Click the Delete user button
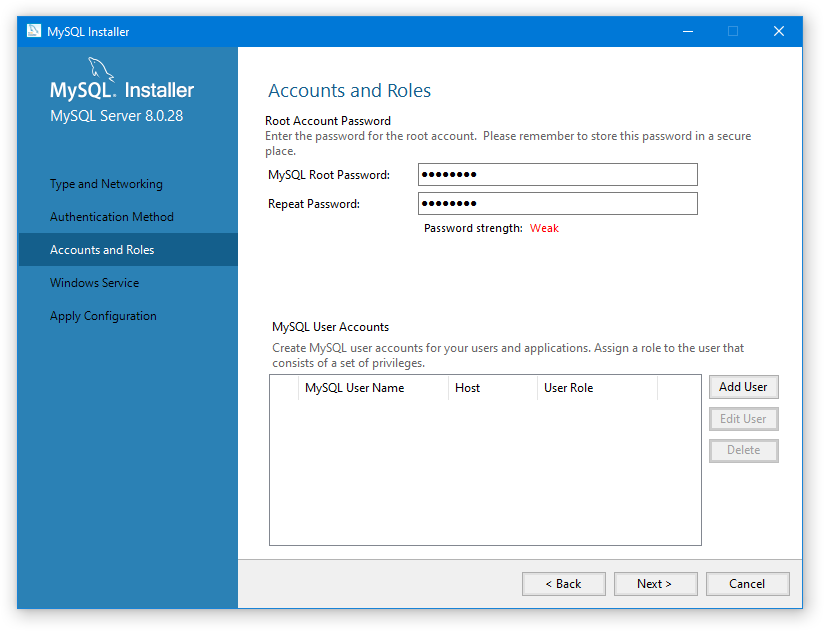This screenshot has height=631, width=824. [x=743, y=450]
